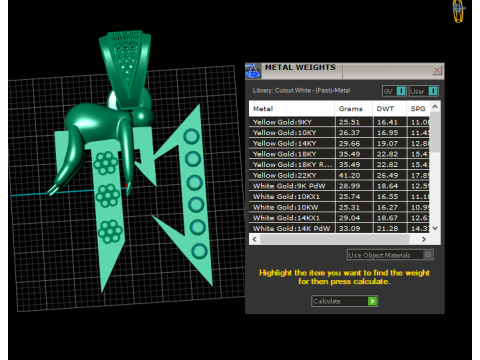The height and width of the screenshot is (360, 480).
Task: Select the White Gold:14KX1 row
Action: (x=339, y=218)
